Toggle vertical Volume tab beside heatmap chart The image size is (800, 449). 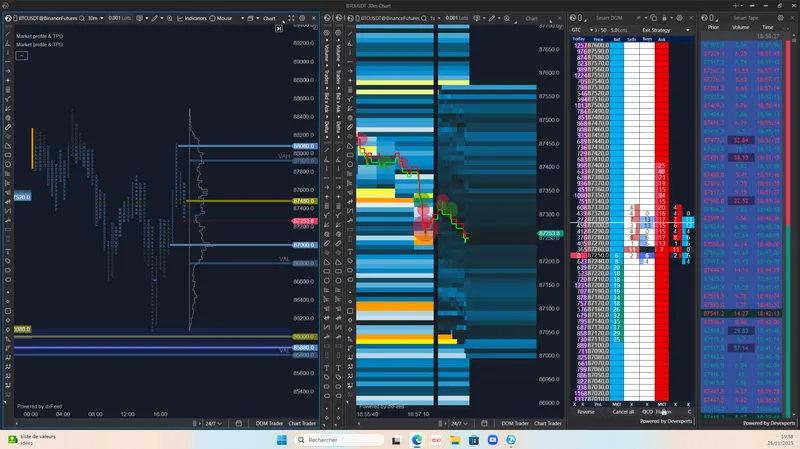point(338,52)
